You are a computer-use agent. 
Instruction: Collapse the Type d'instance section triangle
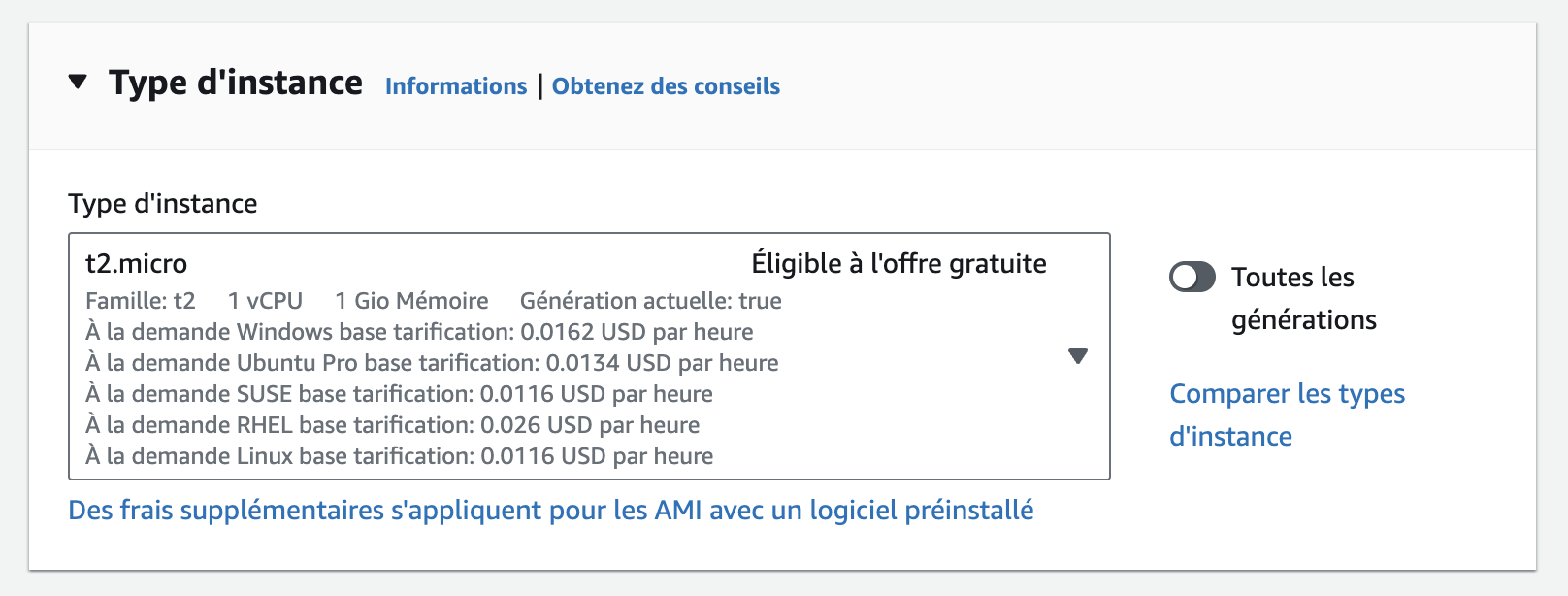coord(78,83)
